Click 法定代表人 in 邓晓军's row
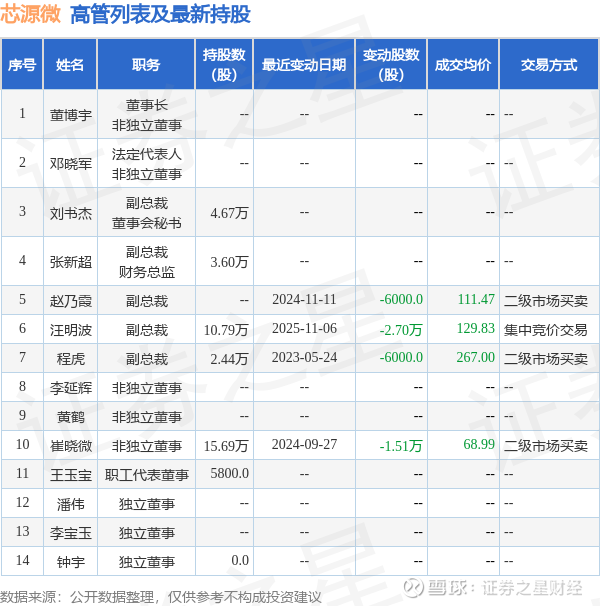 (x=147, y=154)
